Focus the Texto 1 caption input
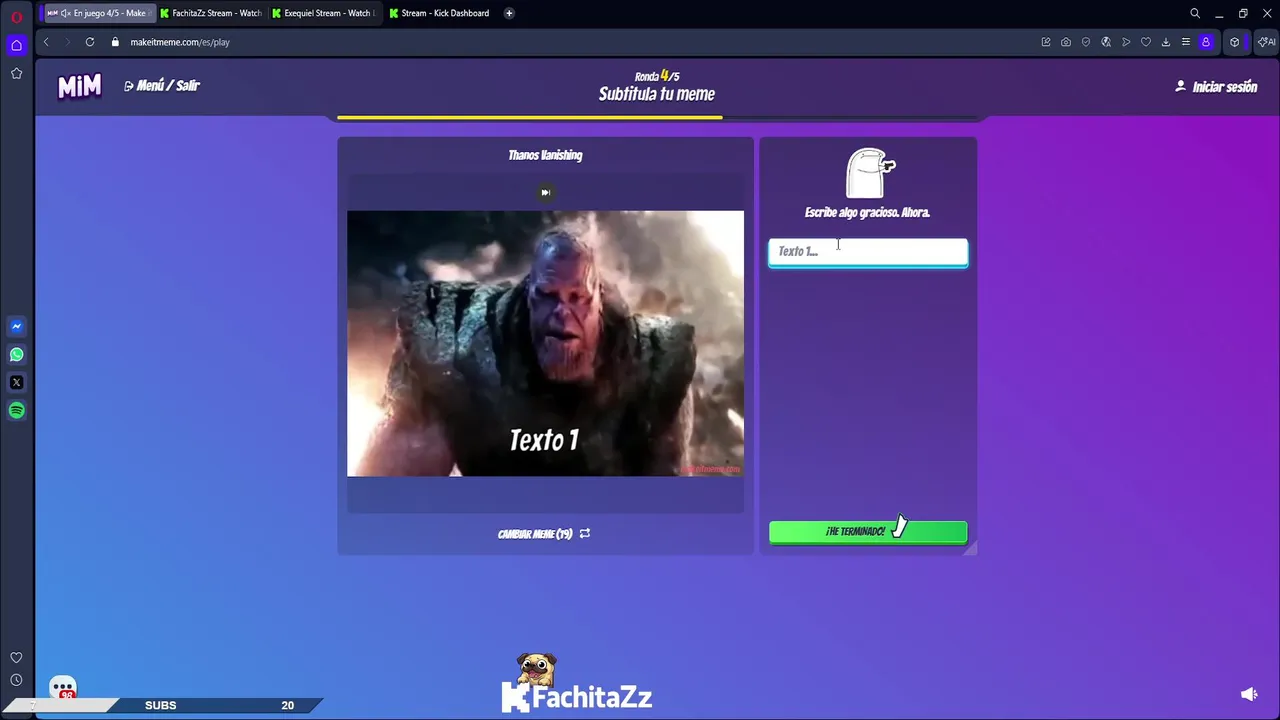 [868, 252]
